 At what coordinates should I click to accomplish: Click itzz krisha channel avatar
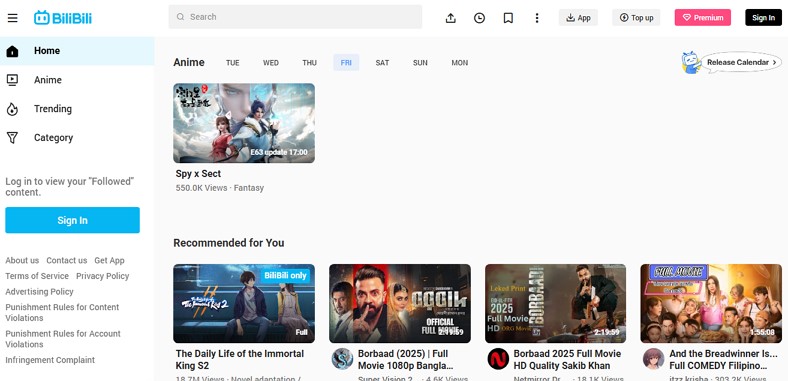tap(653, 359)
